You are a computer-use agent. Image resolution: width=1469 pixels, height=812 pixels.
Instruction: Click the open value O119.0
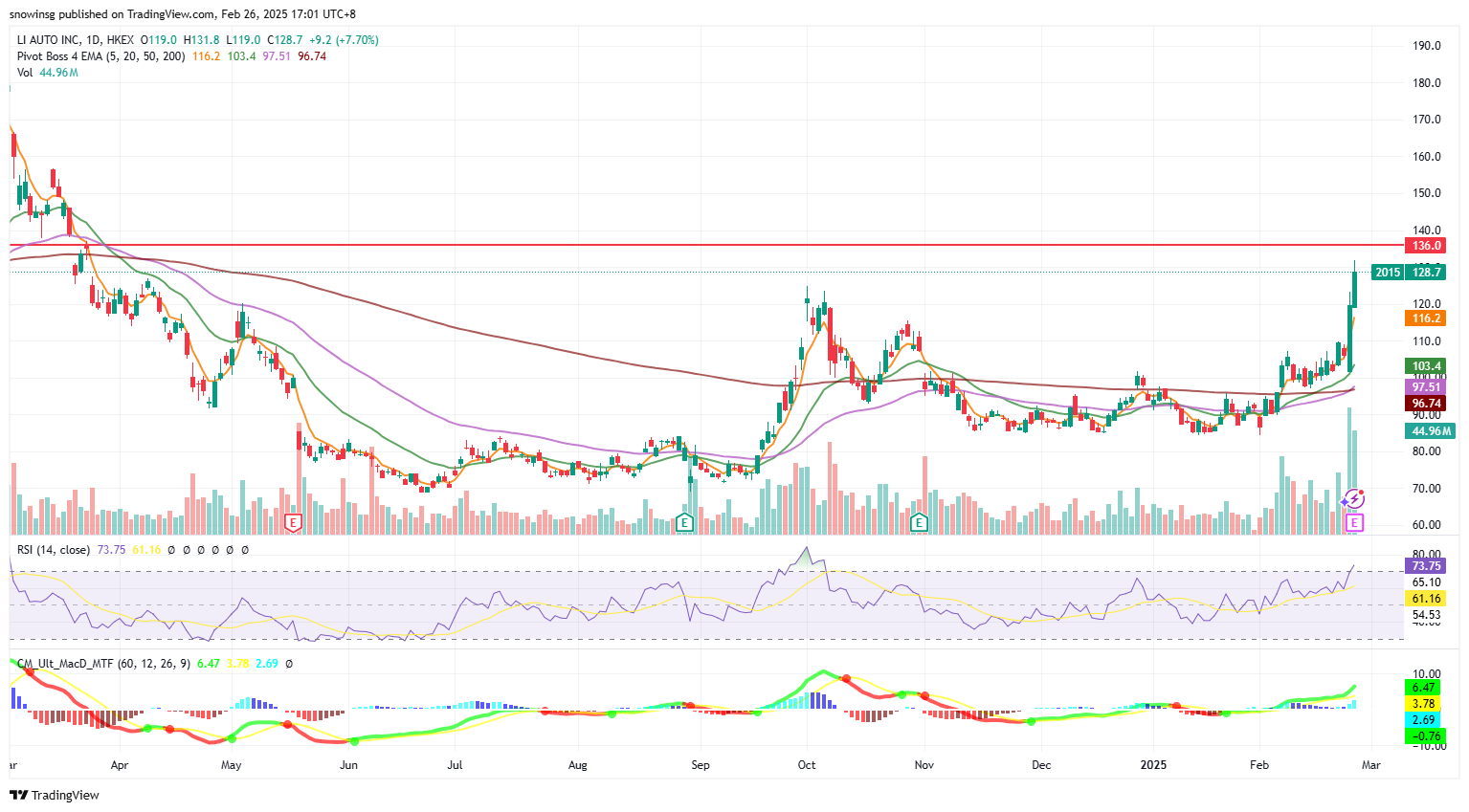(159, 40)
